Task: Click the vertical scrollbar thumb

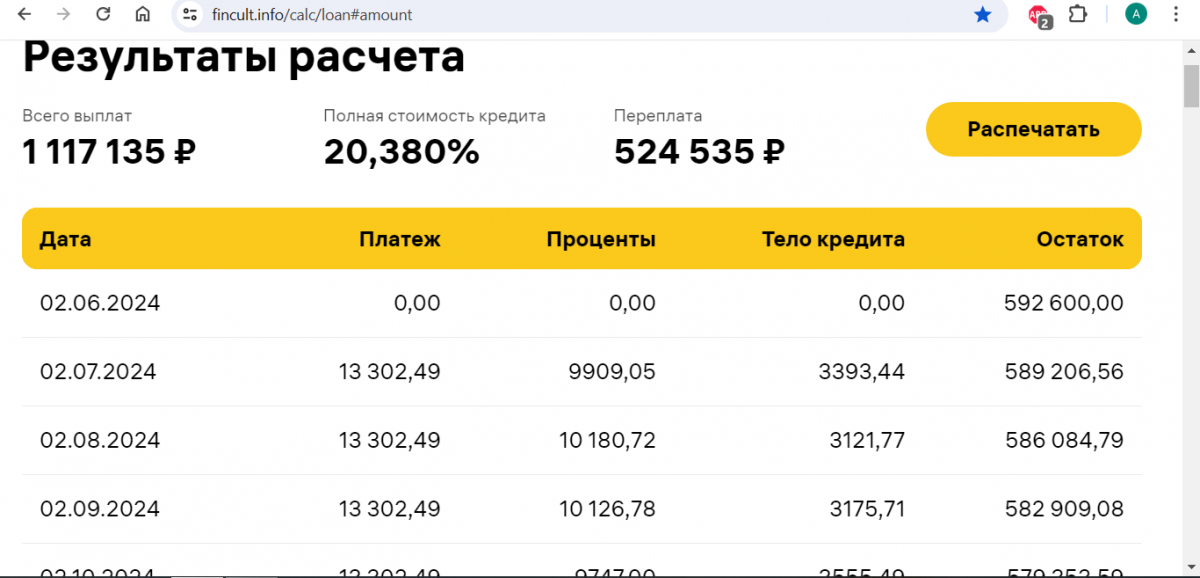Action: point(1191,86)
